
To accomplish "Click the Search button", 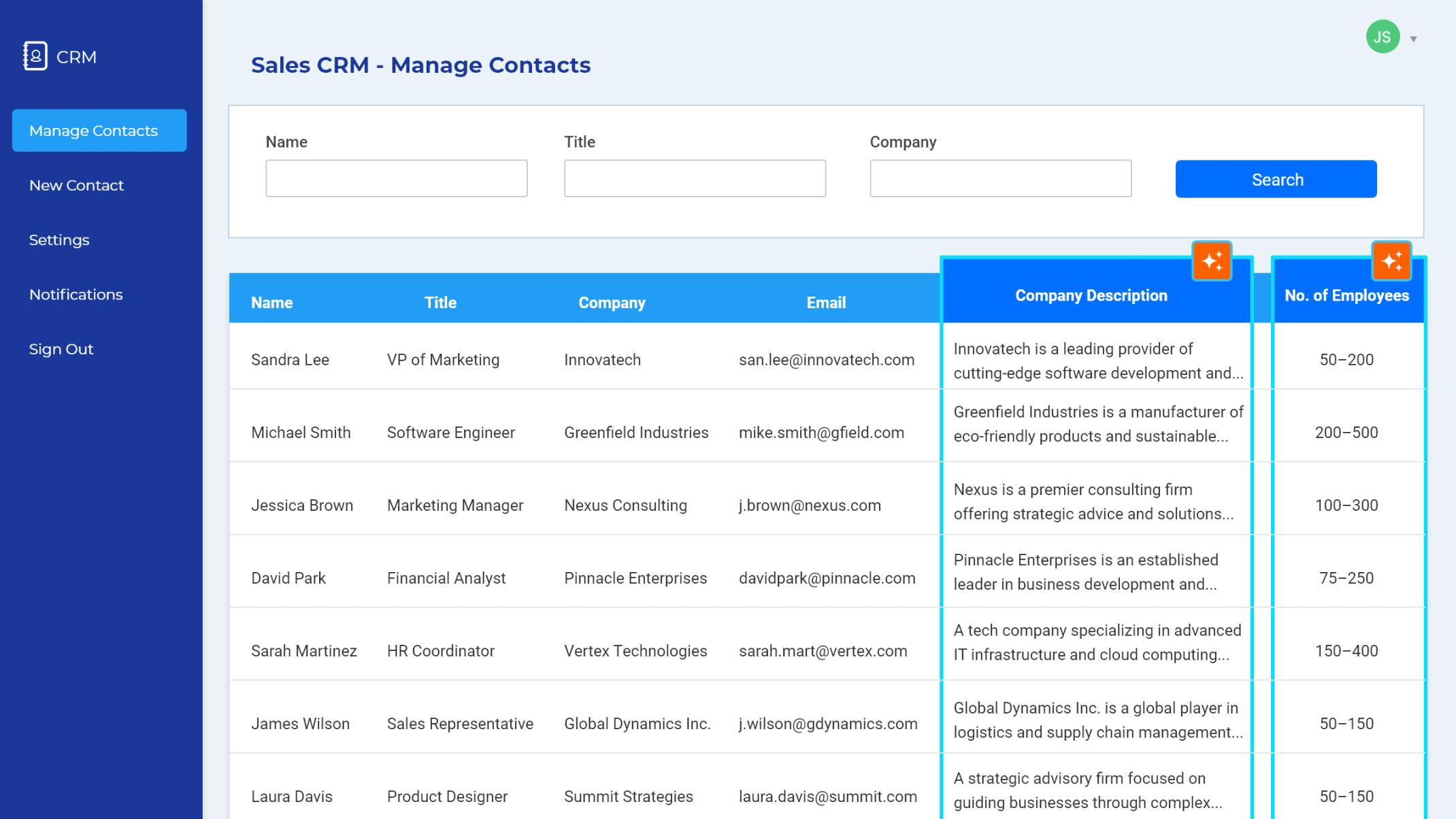I will (x=1276, y=179).
